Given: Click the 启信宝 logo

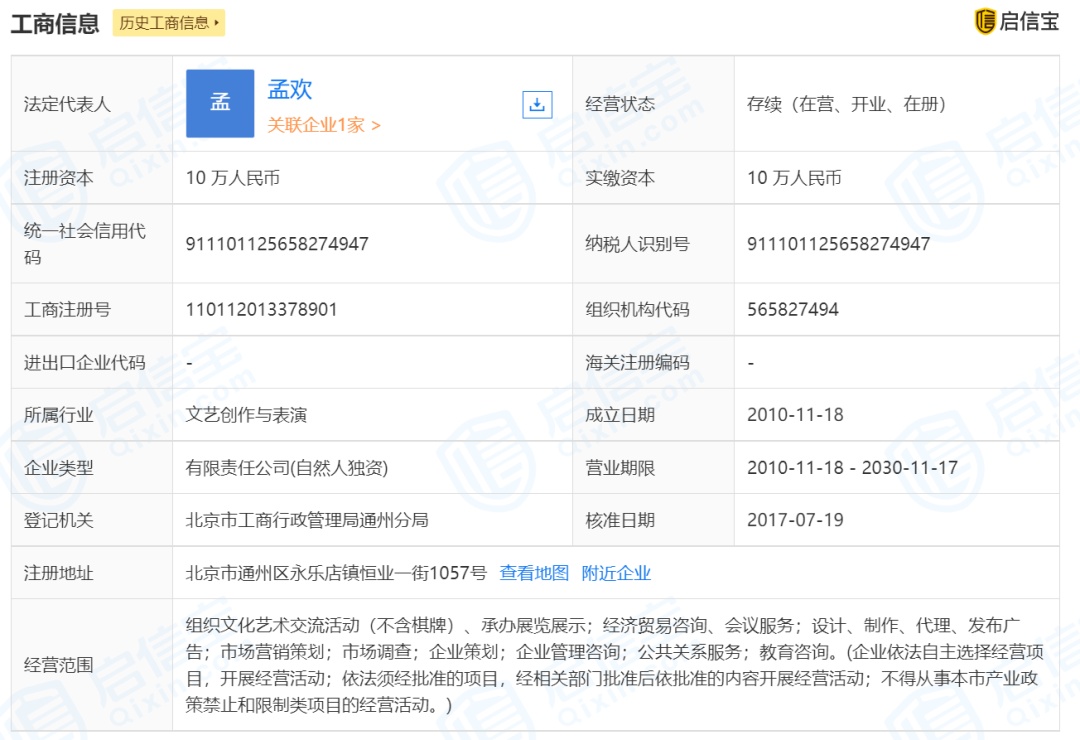Looking at the screenshot, I should click(x=1017, y=21).
